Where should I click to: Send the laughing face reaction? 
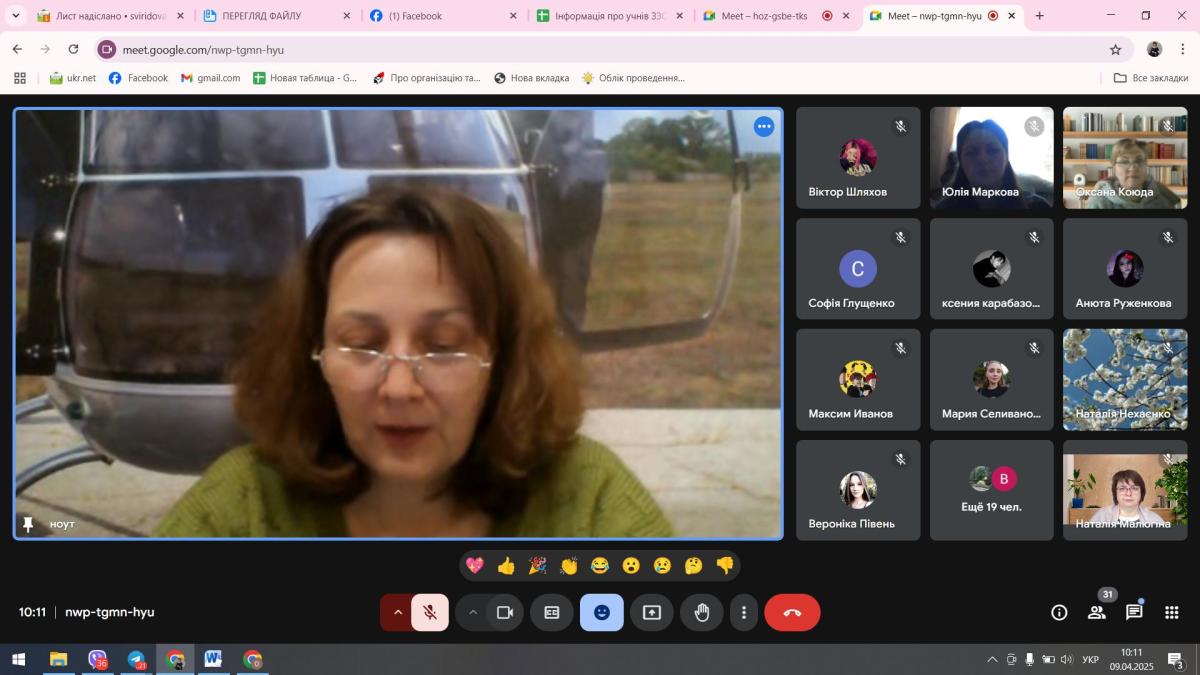click(599, 566)
